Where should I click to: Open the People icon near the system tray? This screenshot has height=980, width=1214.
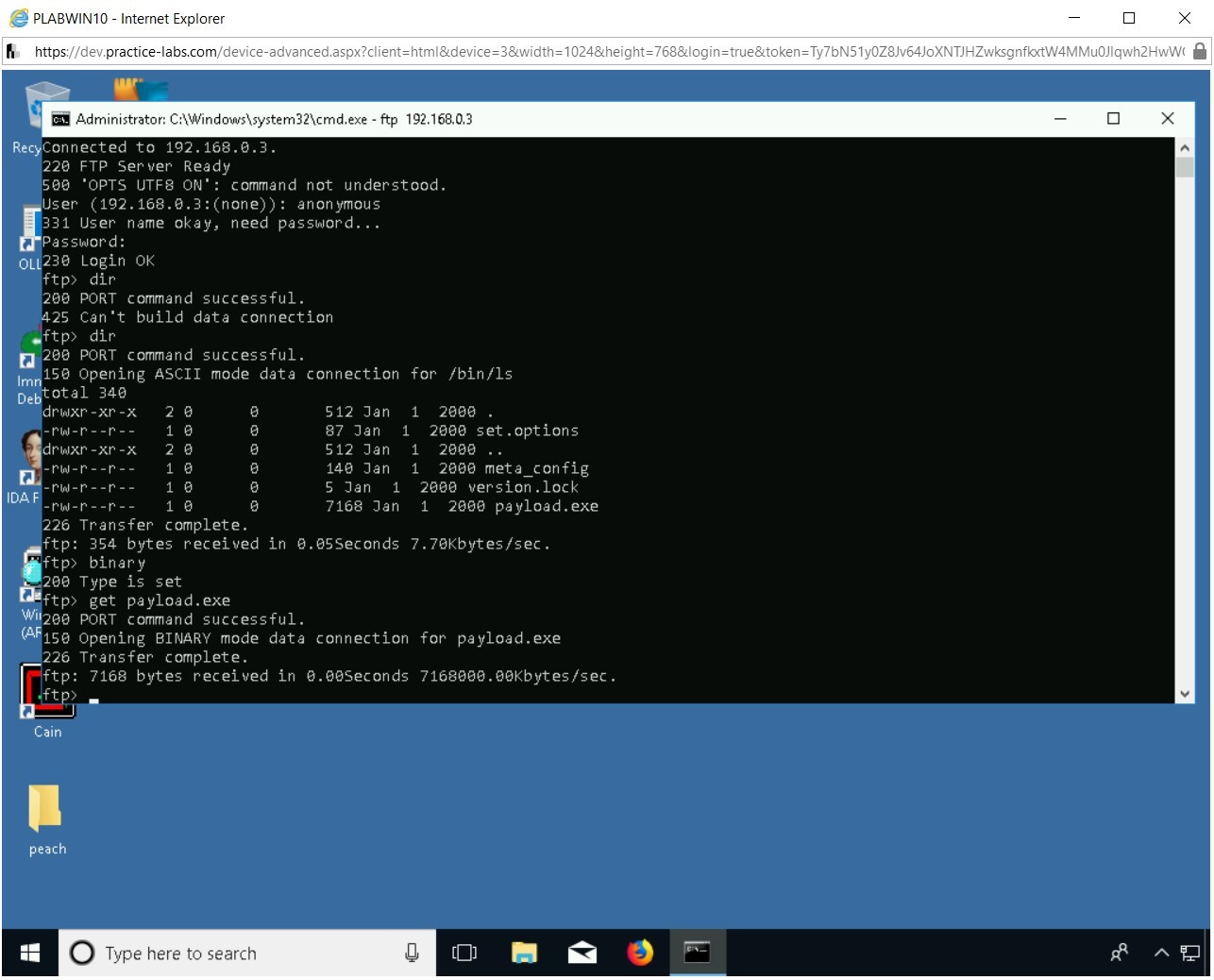[1119, 953]
